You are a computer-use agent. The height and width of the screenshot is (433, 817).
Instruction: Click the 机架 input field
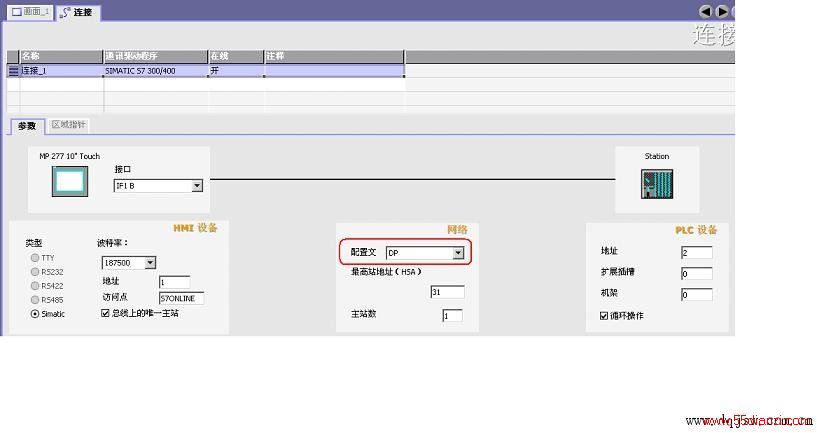pos(697,294)
